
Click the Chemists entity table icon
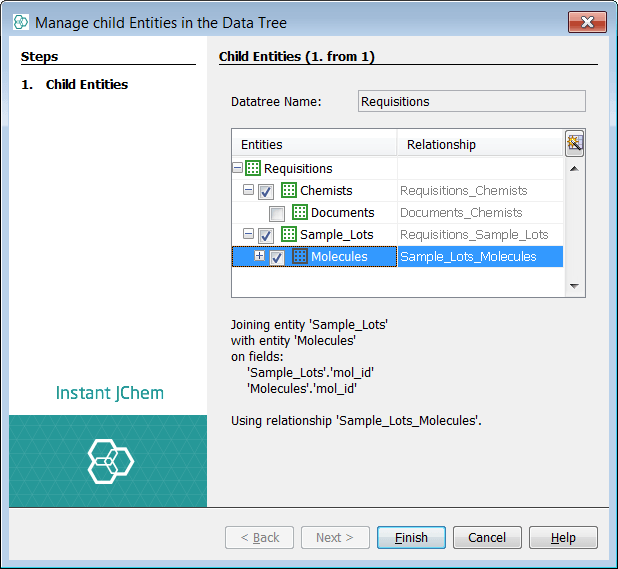pyautogui.click(x=289, y=191)
